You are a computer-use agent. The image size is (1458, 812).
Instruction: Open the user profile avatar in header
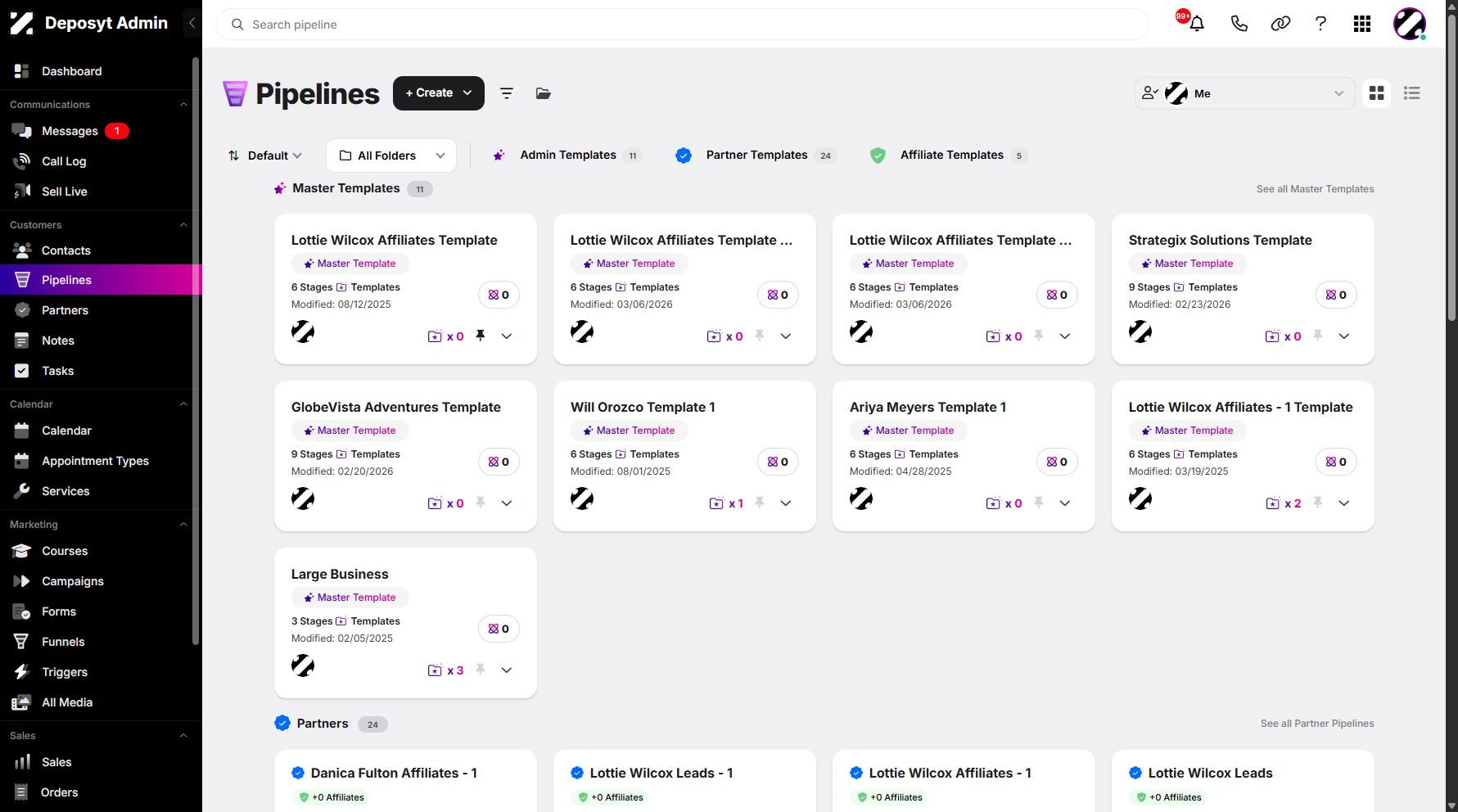[x=1410, y=24]
